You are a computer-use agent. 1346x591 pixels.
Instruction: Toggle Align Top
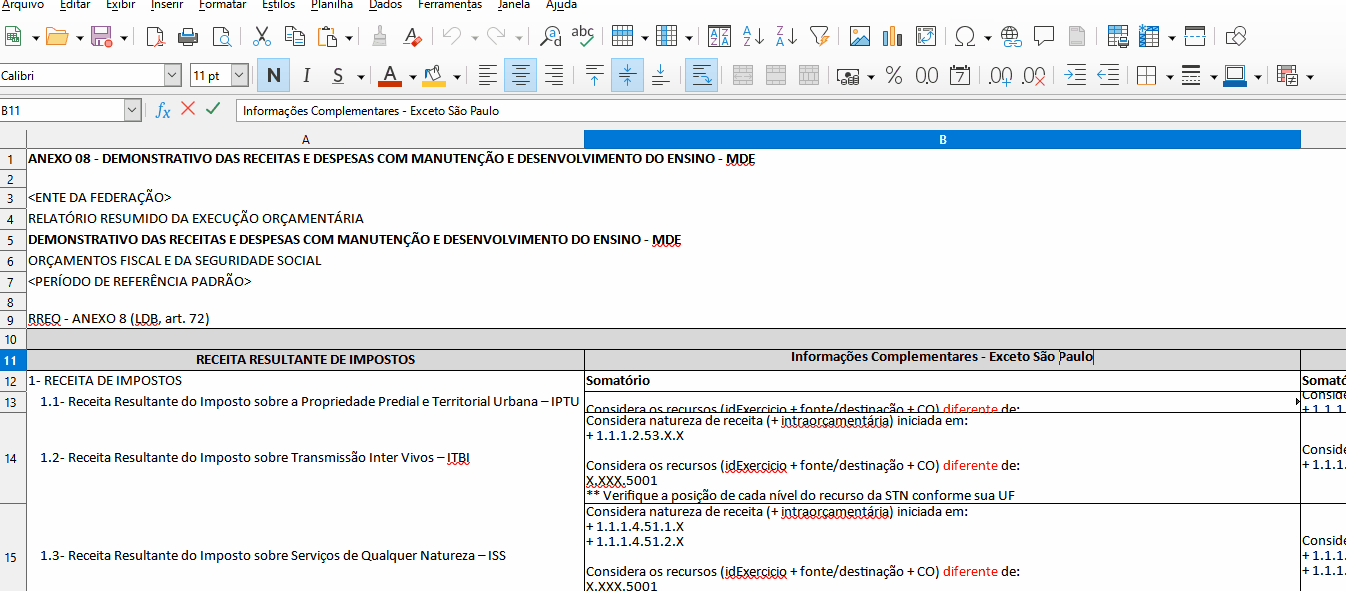point(595,76)
